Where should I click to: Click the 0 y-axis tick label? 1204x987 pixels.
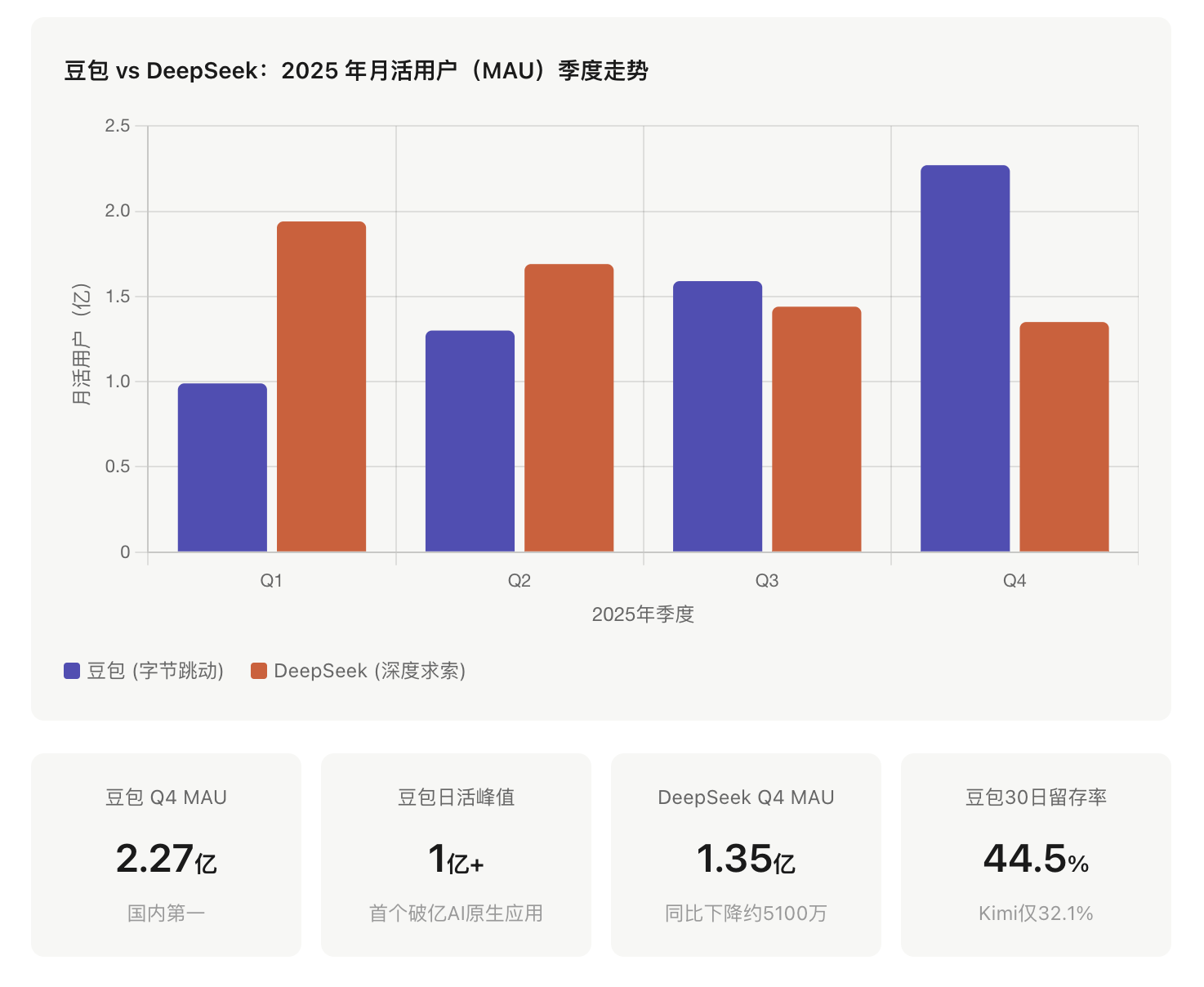point(125,552)
